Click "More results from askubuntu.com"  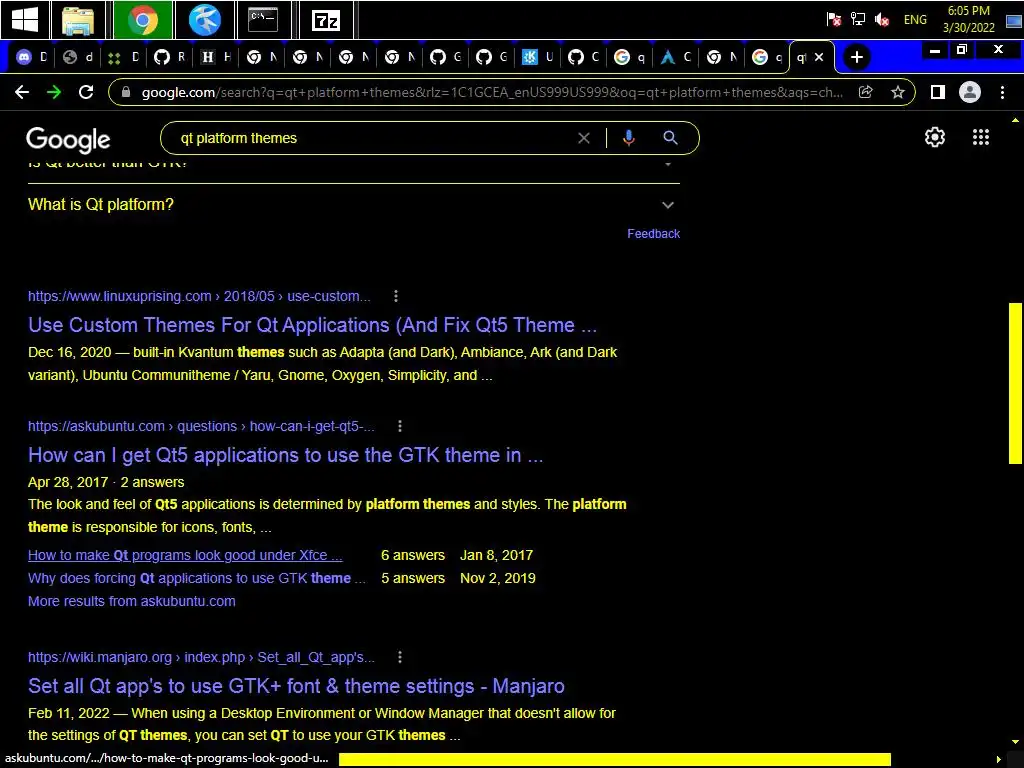(131, 601)
